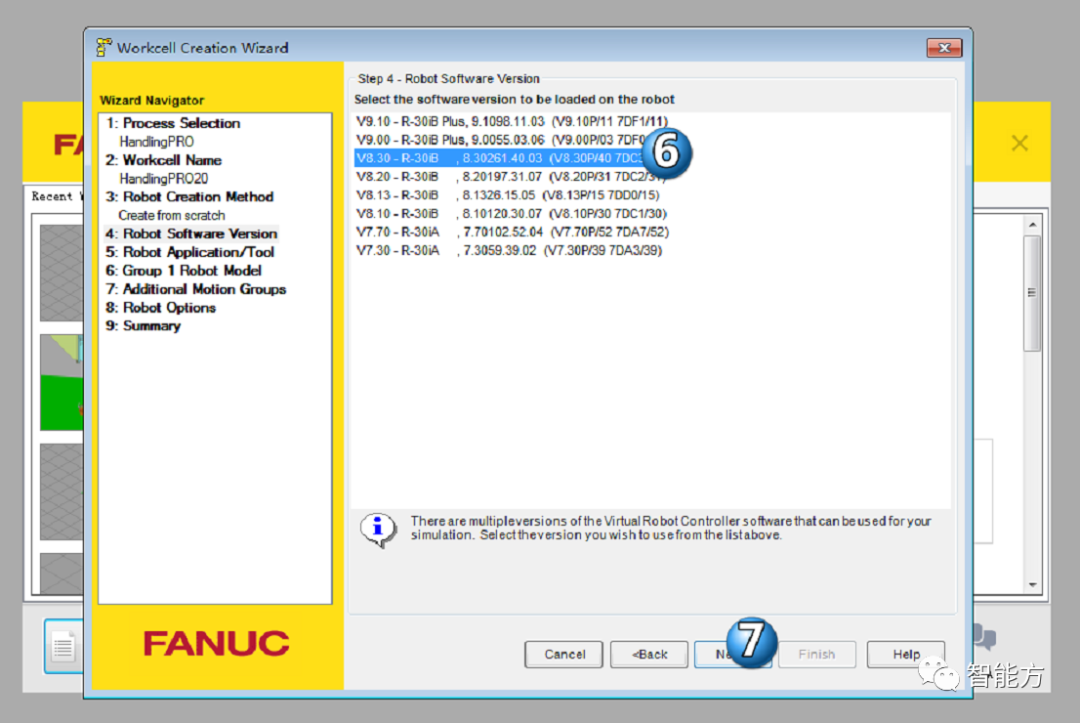Click the Cancel button in wizard

(563, 654)
